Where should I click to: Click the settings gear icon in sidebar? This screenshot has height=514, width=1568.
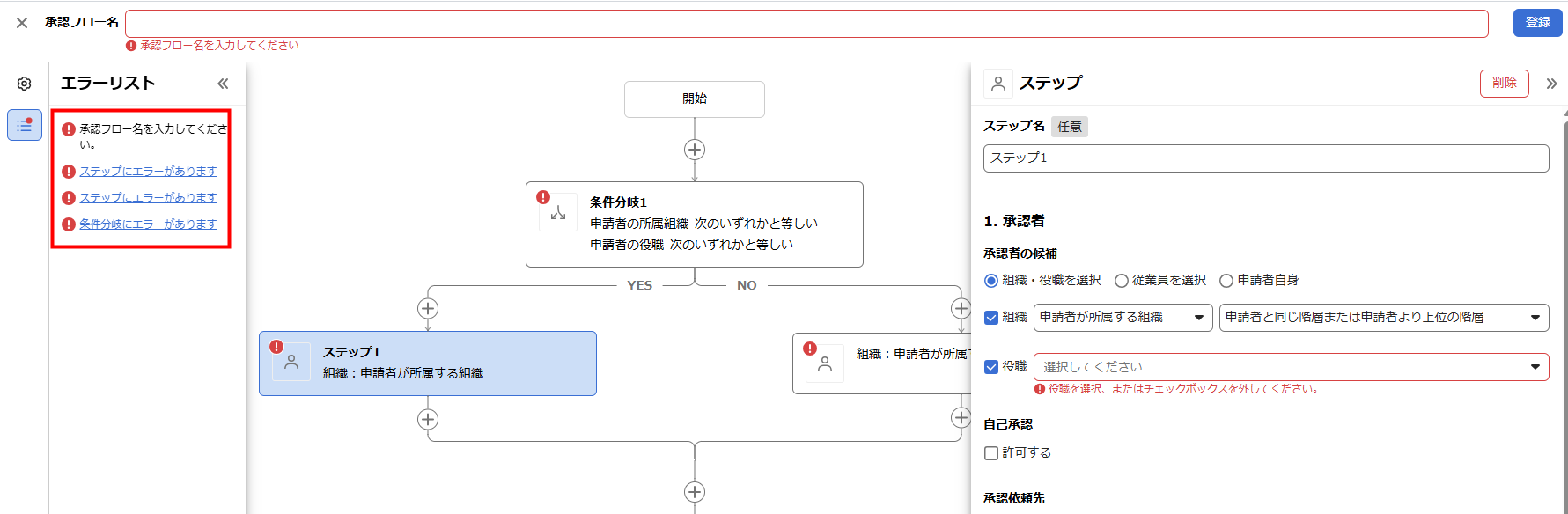click(x=25, y=84)
